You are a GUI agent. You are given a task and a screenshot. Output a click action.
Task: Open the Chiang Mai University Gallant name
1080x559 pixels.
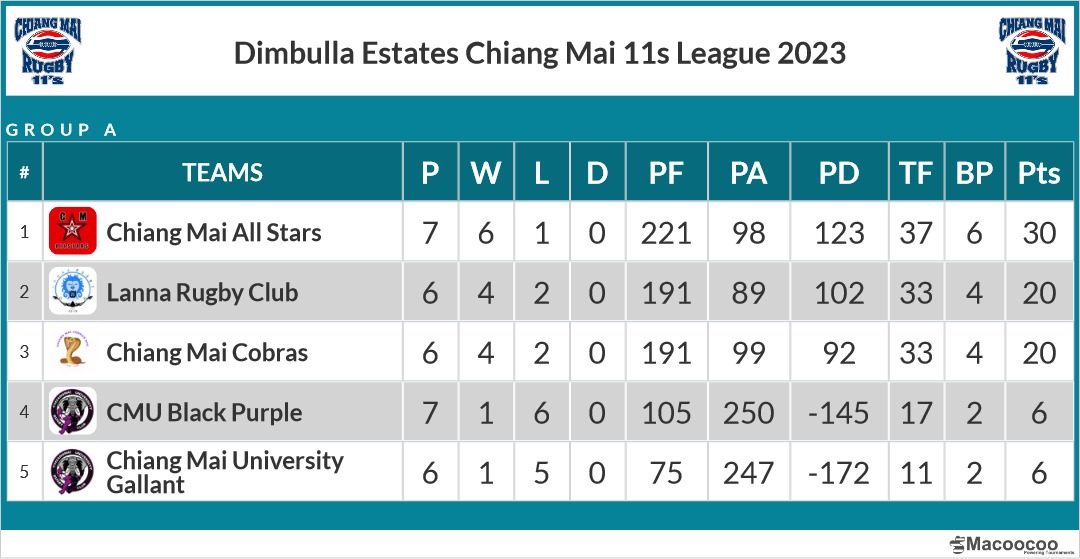[225, 472]
